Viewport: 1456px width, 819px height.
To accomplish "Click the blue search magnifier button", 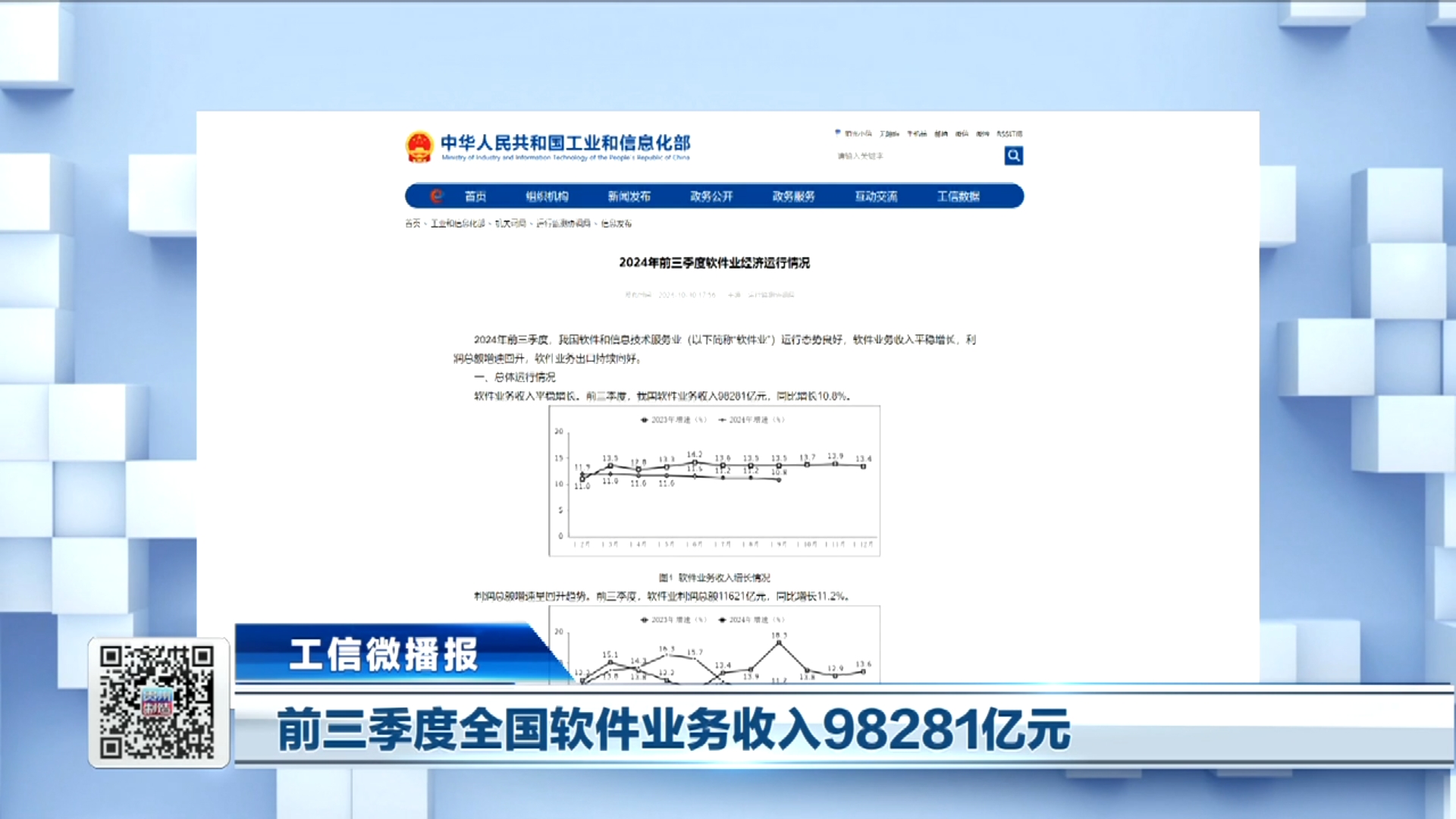I will [1013, 155].
